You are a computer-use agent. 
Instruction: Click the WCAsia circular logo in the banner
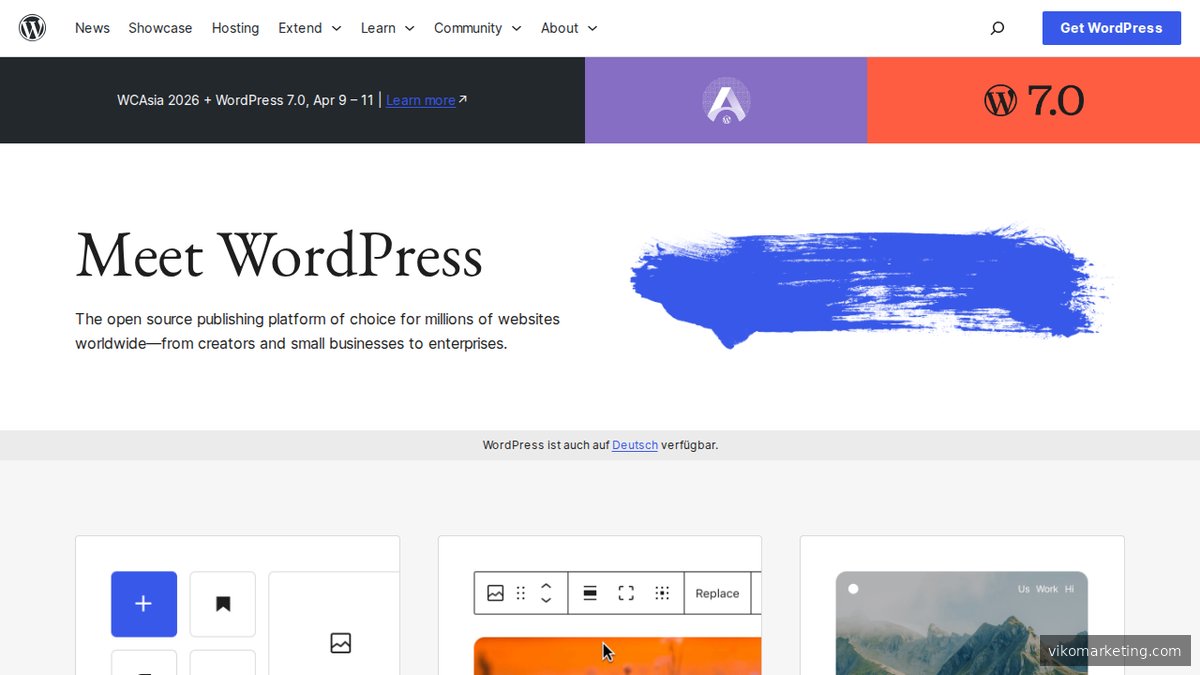coord(726,100)
